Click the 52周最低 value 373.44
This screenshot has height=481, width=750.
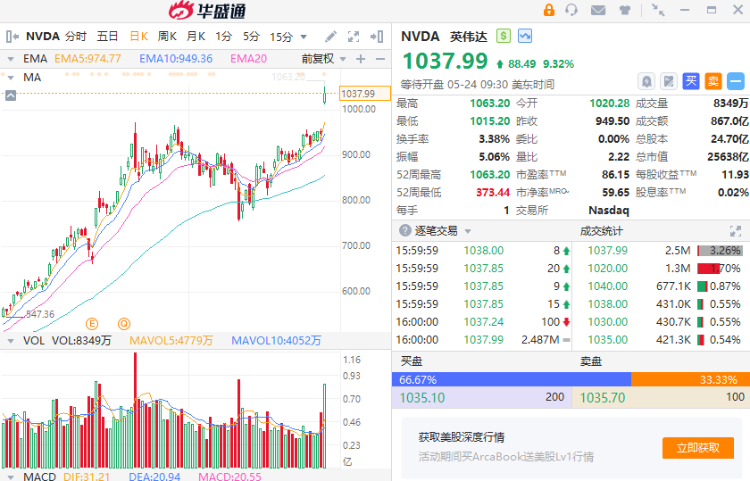point(493,192)
